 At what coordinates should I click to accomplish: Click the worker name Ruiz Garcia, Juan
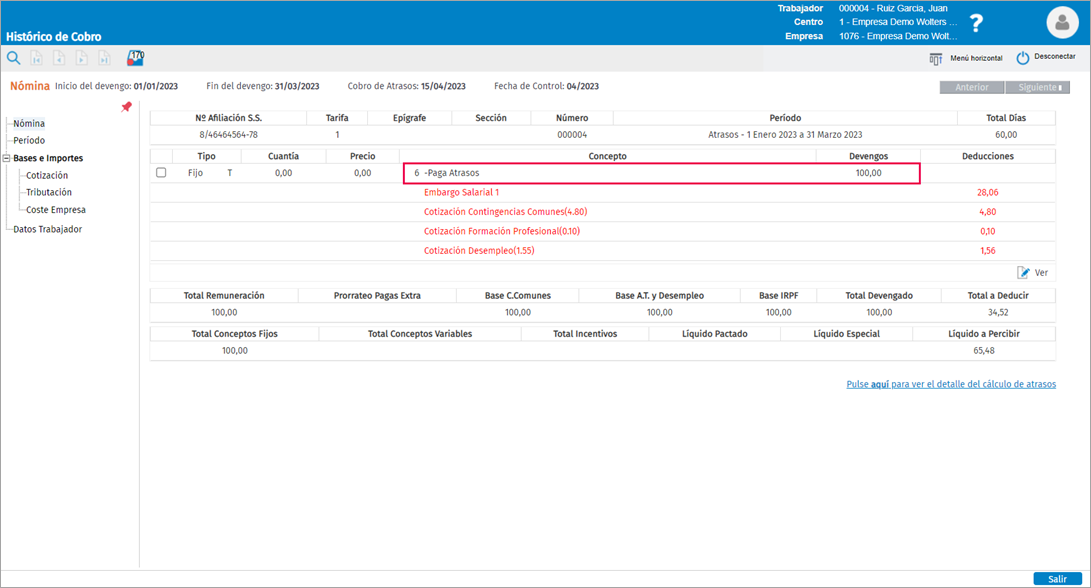pos(893,8)
